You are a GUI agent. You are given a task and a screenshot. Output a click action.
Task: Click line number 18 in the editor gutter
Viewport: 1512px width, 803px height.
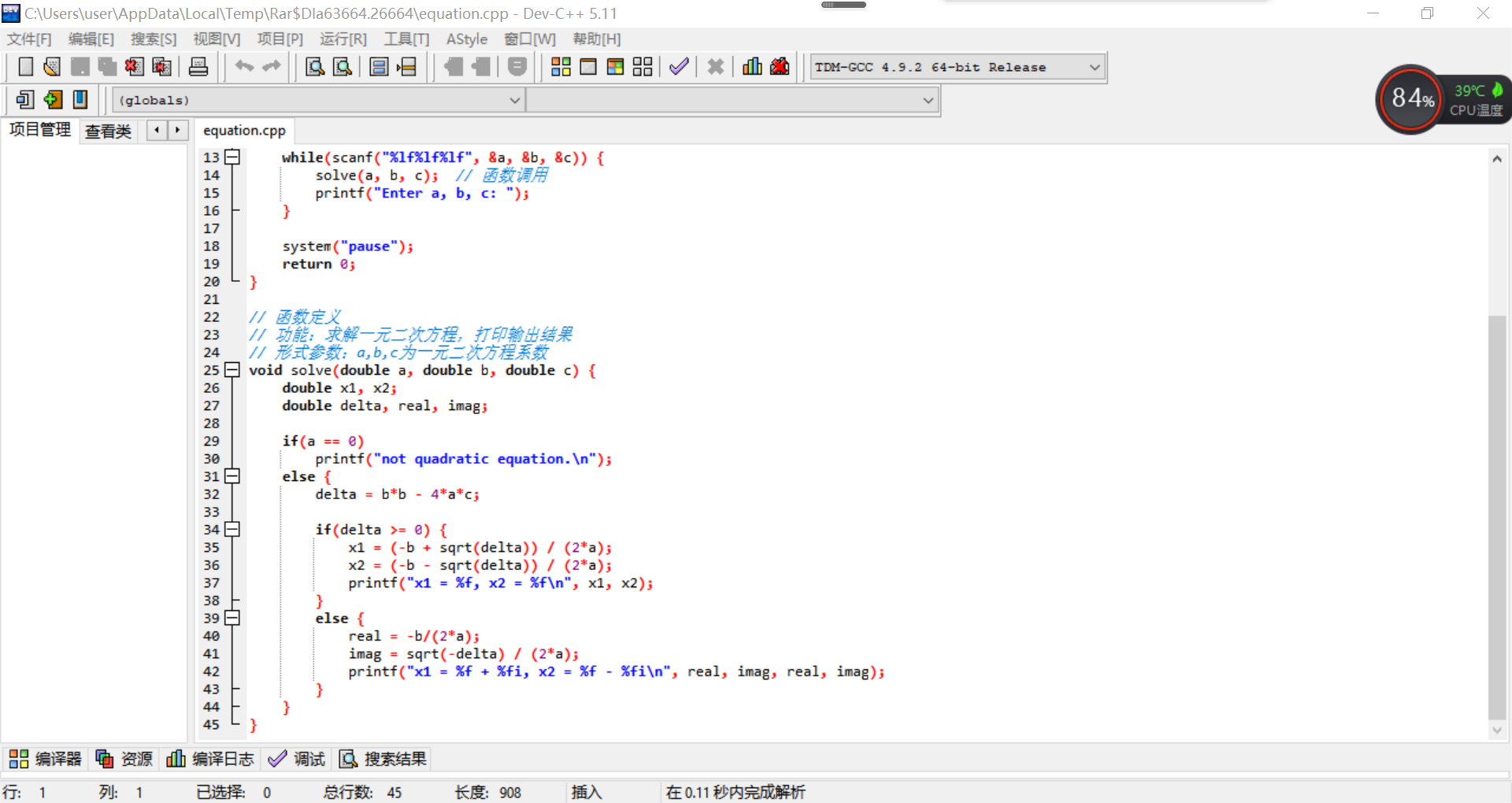pyautogui.click(x=211, y=246)
